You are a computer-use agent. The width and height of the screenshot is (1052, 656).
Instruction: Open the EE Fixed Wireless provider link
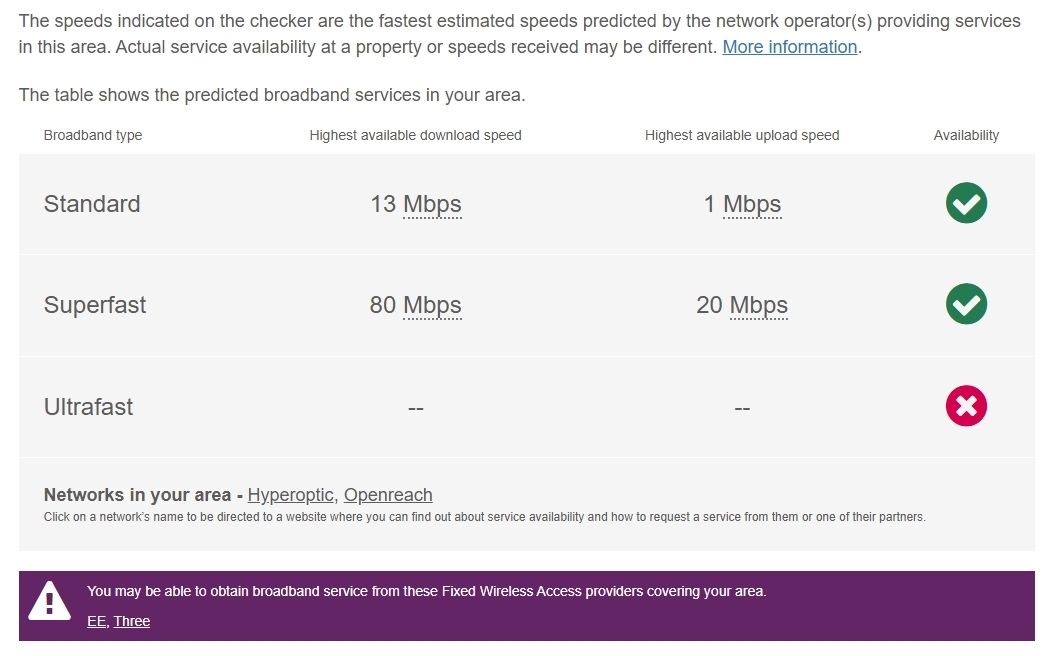coord(96,621)
